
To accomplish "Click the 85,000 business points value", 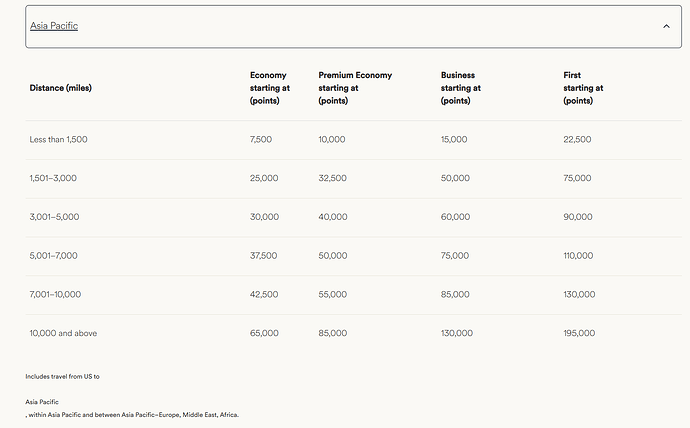I will 455,294.
